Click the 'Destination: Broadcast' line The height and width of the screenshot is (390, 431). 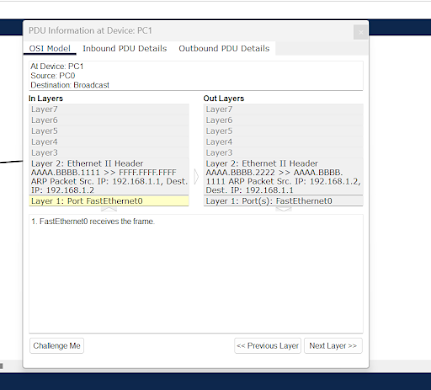point(70,85)
